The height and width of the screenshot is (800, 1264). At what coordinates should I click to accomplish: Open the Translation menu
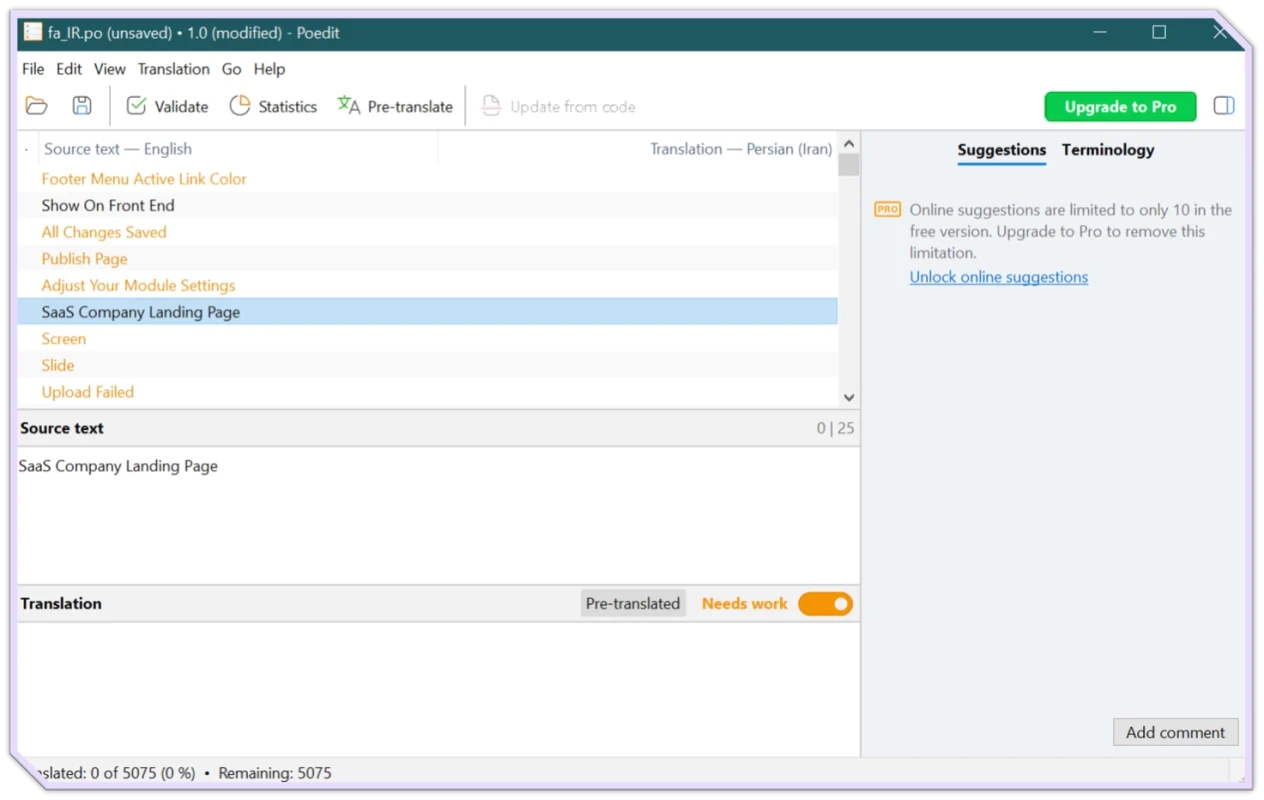(173, 69)
